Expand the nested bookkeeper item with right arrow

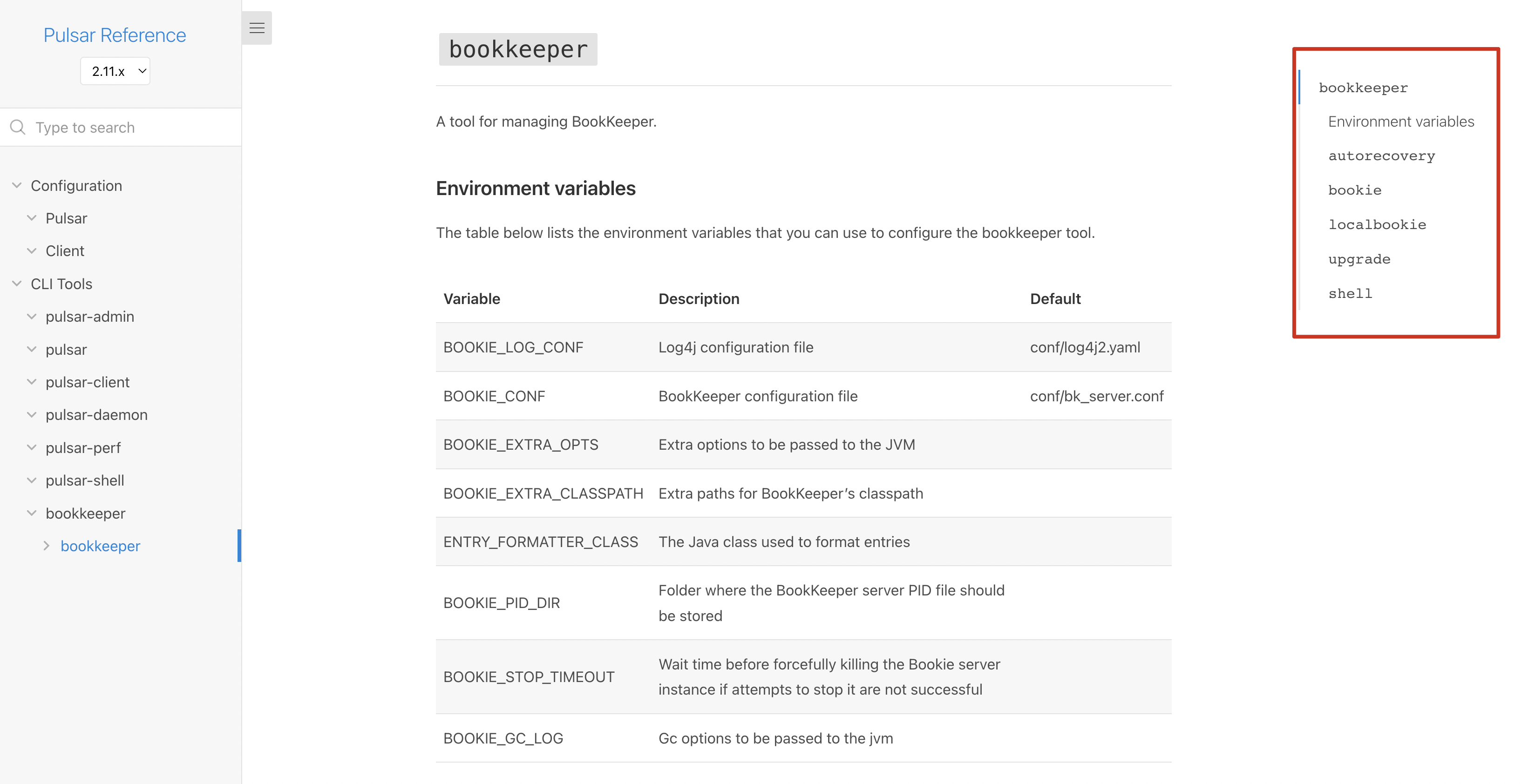[x=47, y=545]
